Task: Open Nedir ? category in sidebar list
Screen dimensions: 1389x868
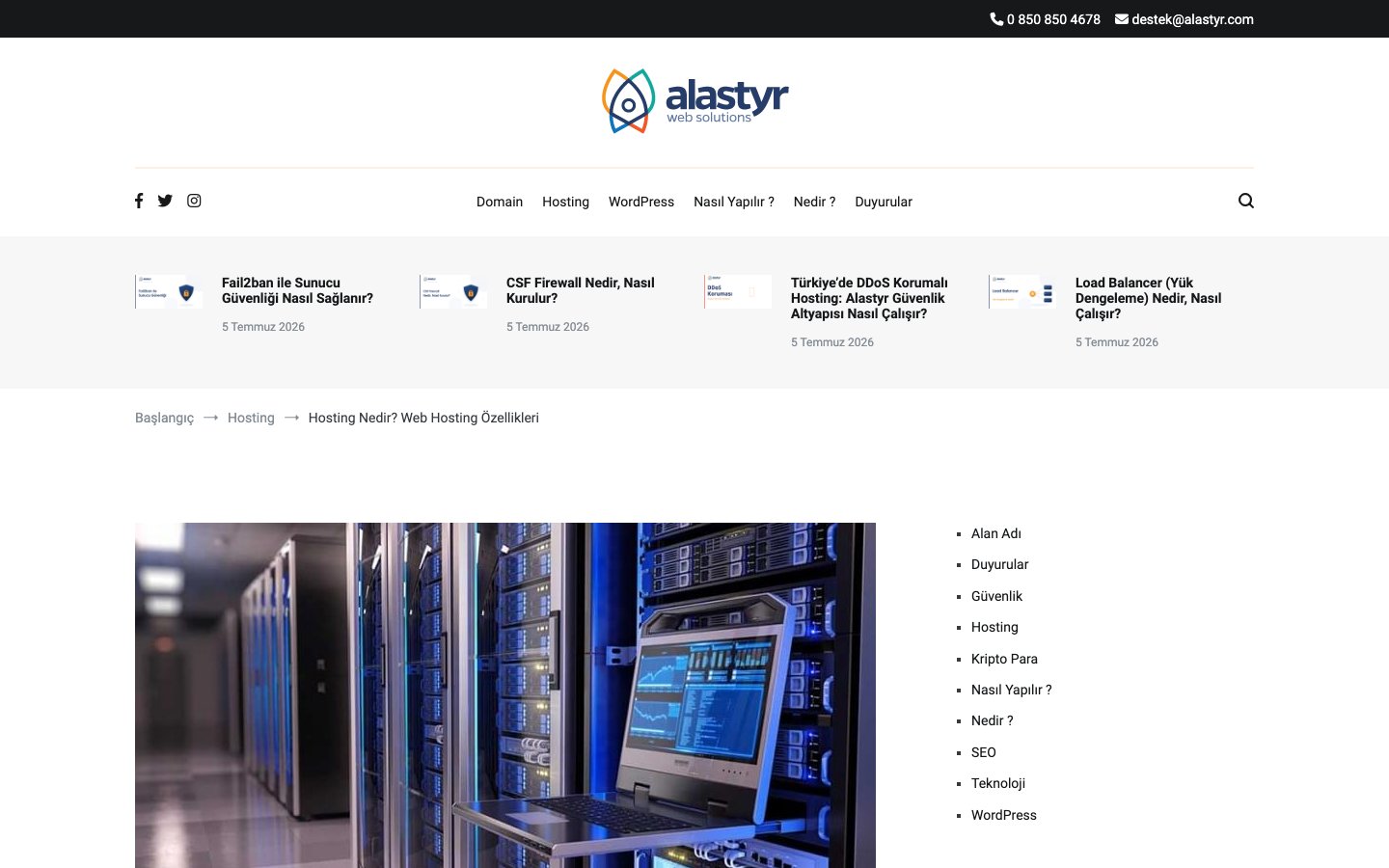Action: (x=992, y=720)
